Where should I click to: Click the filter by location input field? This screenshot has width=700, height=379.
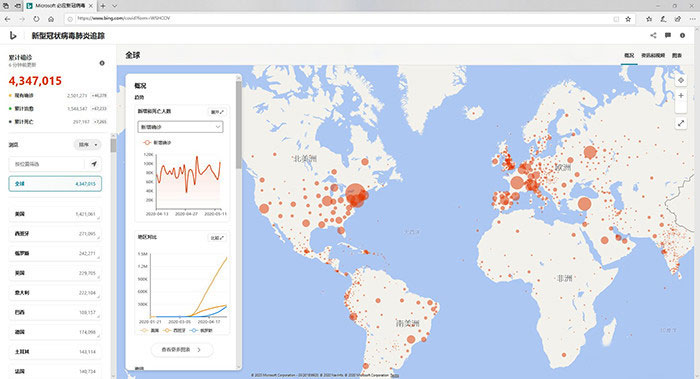click(47, 164)
